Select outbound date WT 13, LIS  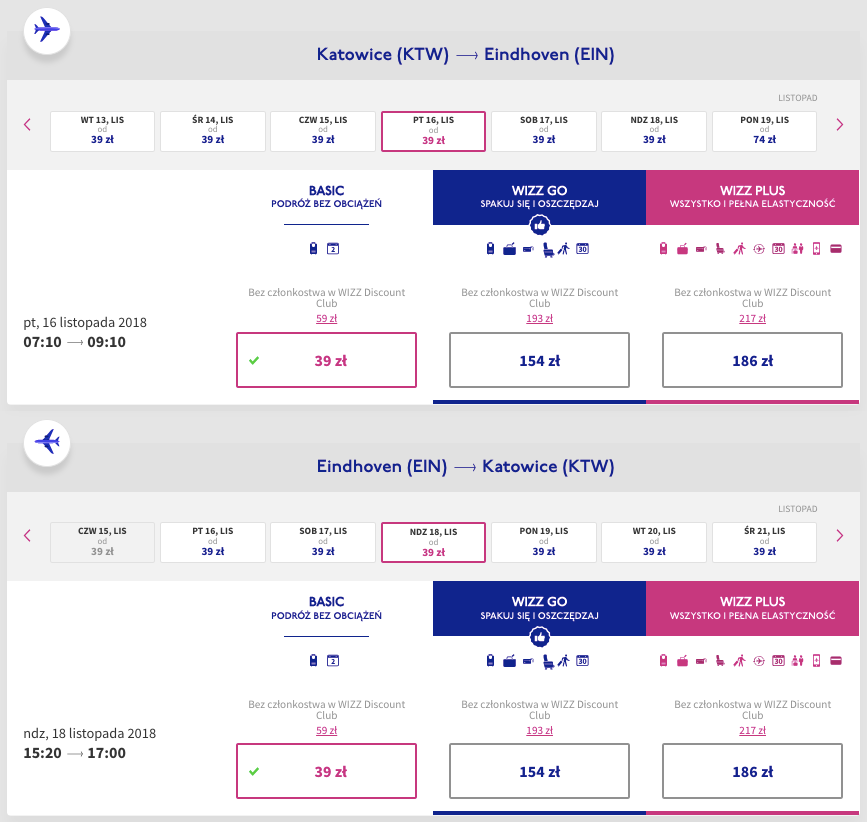(103, 130)
